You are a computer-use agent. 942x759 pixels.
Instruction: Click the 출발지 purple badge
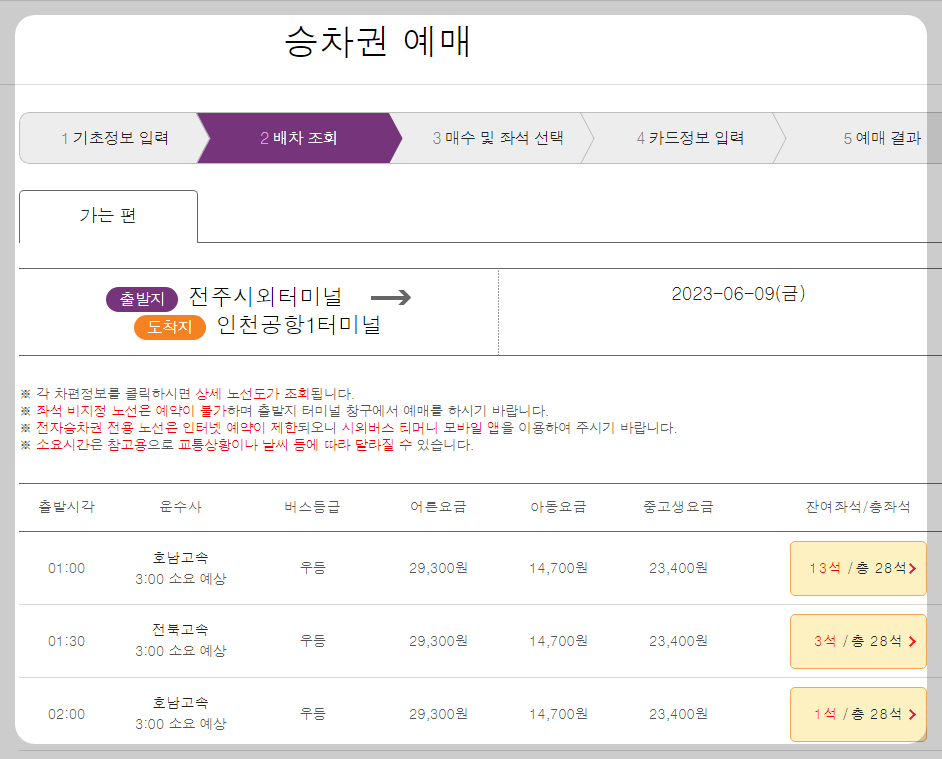pyautogui.click(x=142, y=299)
